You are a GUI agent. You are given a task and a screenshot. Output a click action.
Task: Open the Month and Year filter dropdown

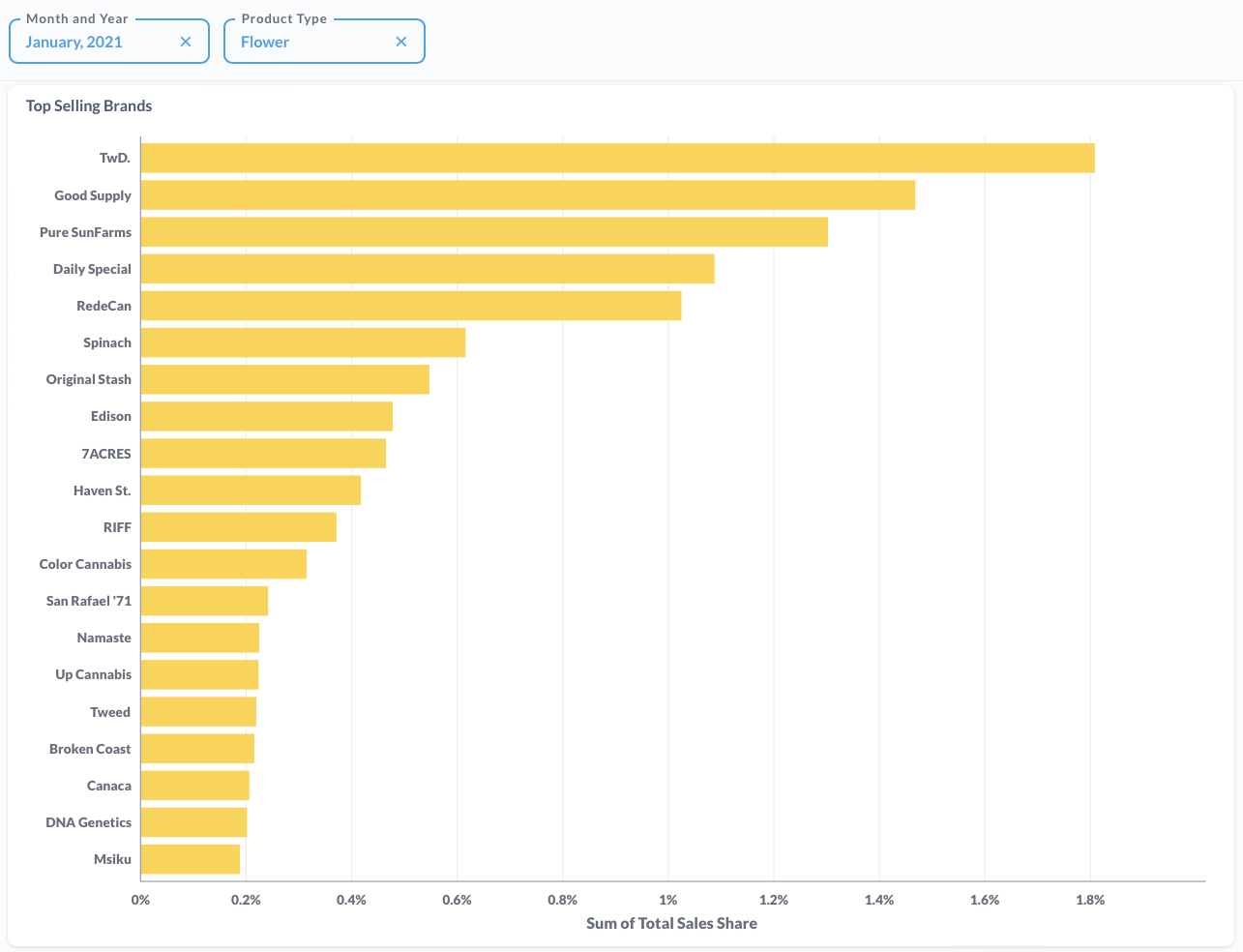pos(109,42)
